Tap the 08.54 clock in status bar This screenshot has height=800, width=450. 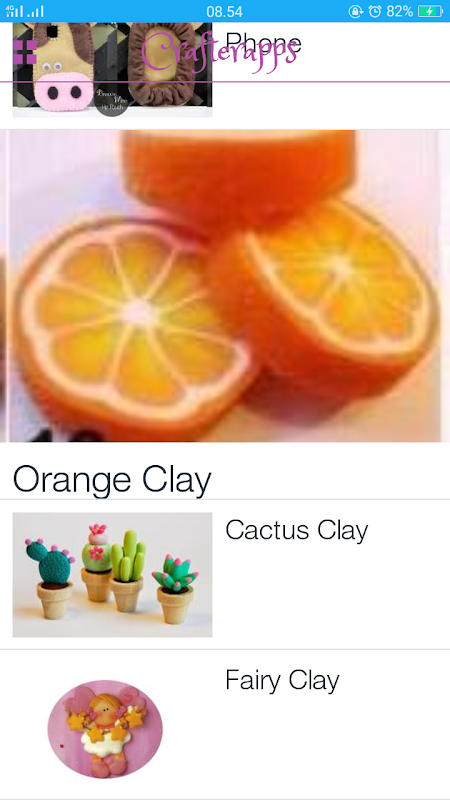coord(224,11)
